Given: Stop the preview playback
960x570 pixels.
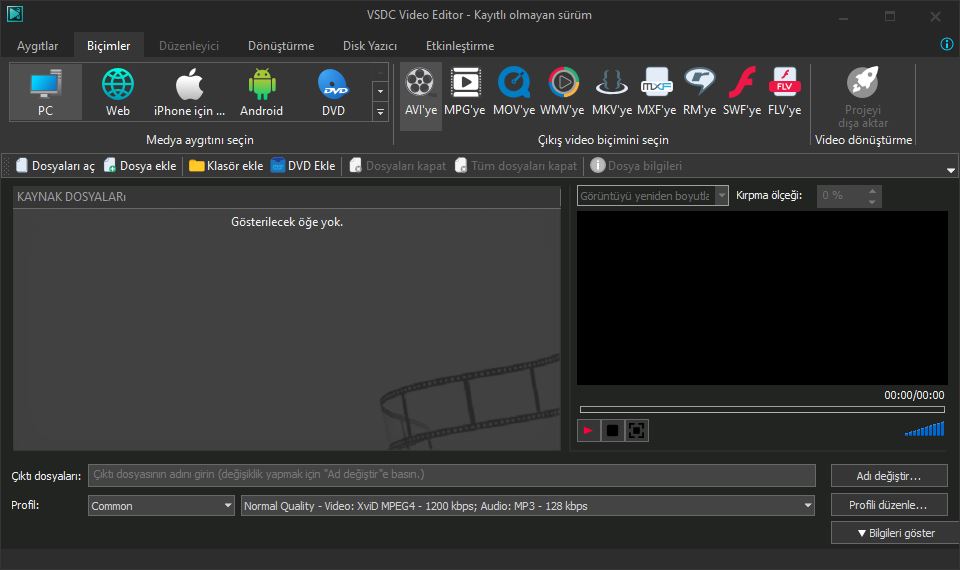Looking at the screenshot, I should tap(612, 430).
